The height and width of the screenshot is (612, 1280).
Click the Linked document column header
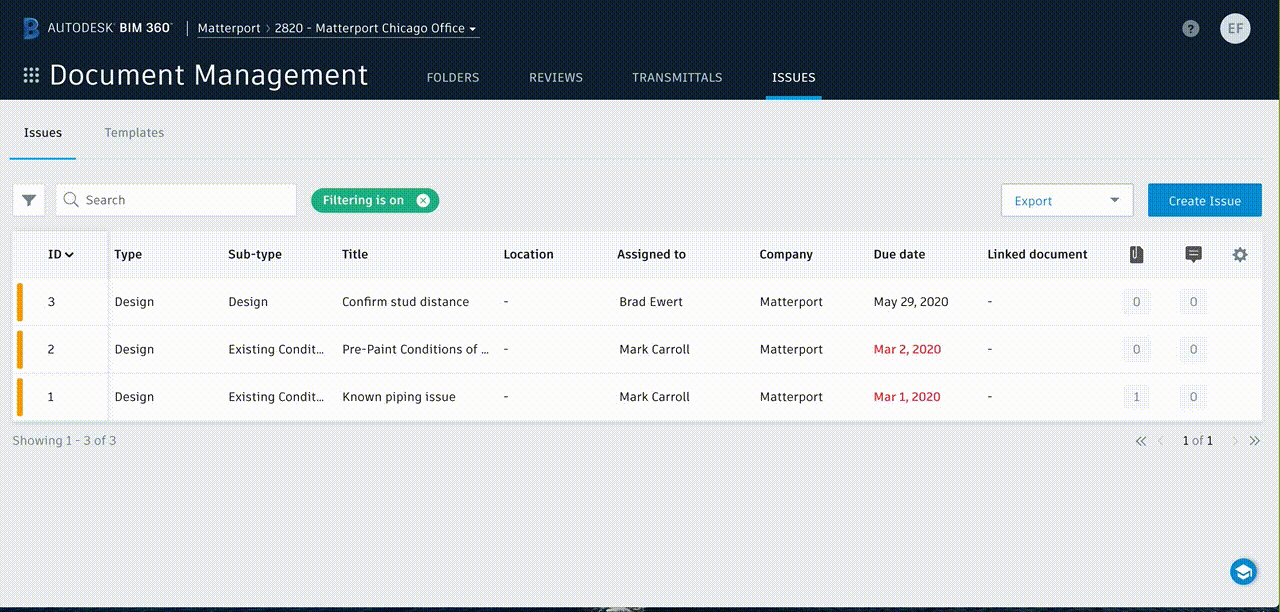[1037, 255]
